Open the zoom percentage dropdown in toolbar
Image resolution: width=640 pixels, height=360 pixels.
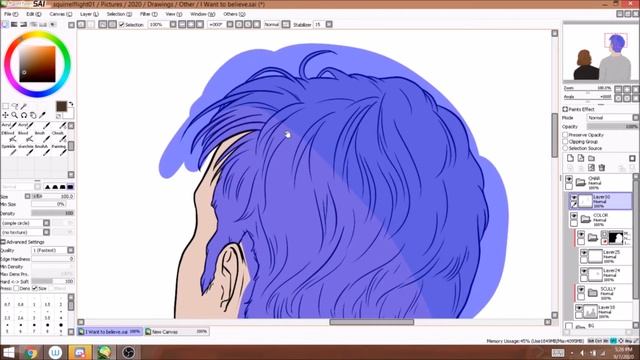coord(173,24)
